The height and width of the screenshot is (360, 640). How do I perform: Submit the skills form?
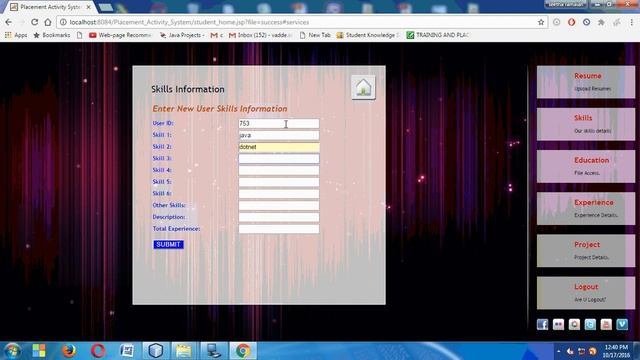(169, 244)
